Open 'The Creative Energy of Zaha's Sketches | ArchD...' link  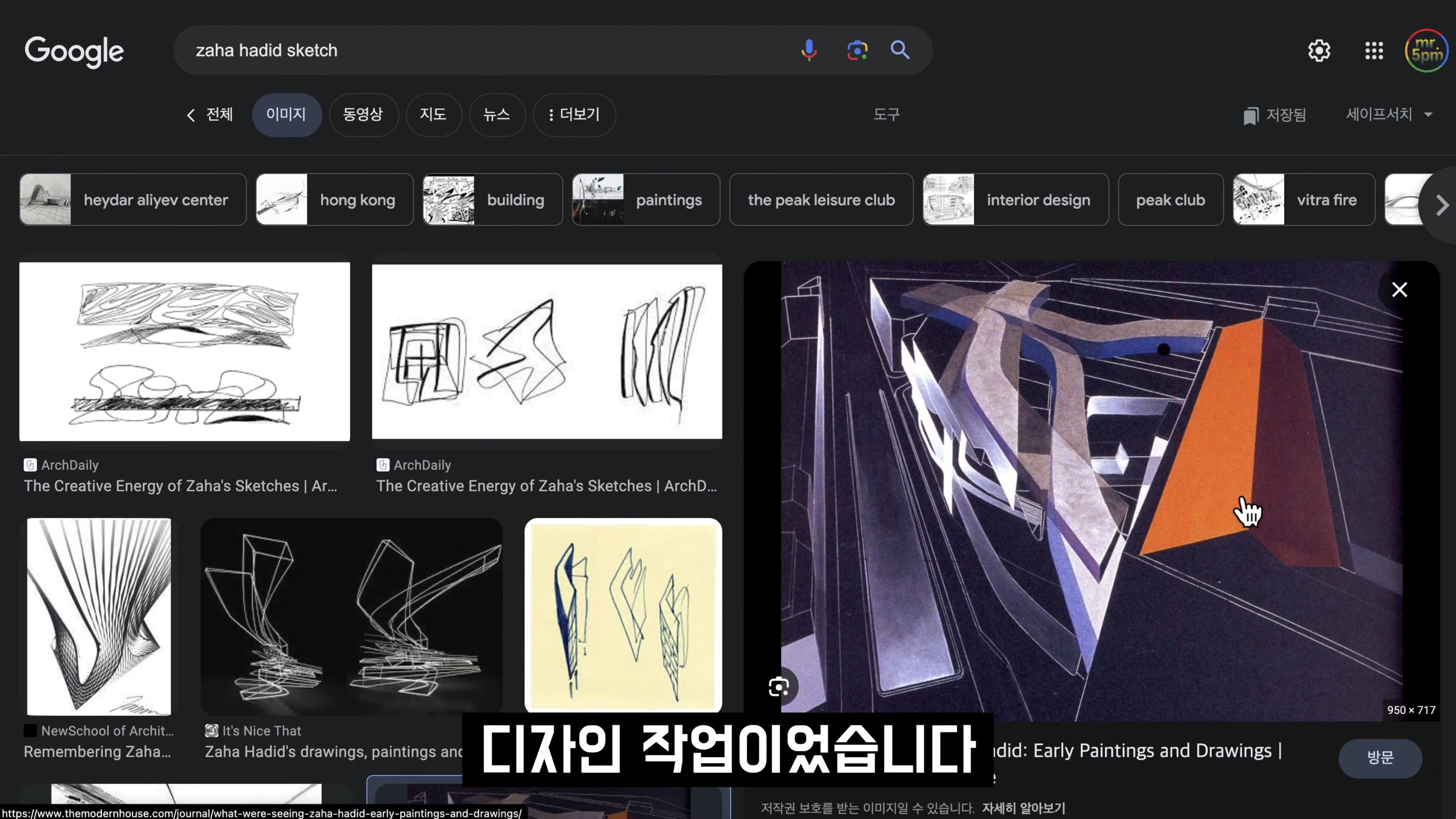coord(547,485)
